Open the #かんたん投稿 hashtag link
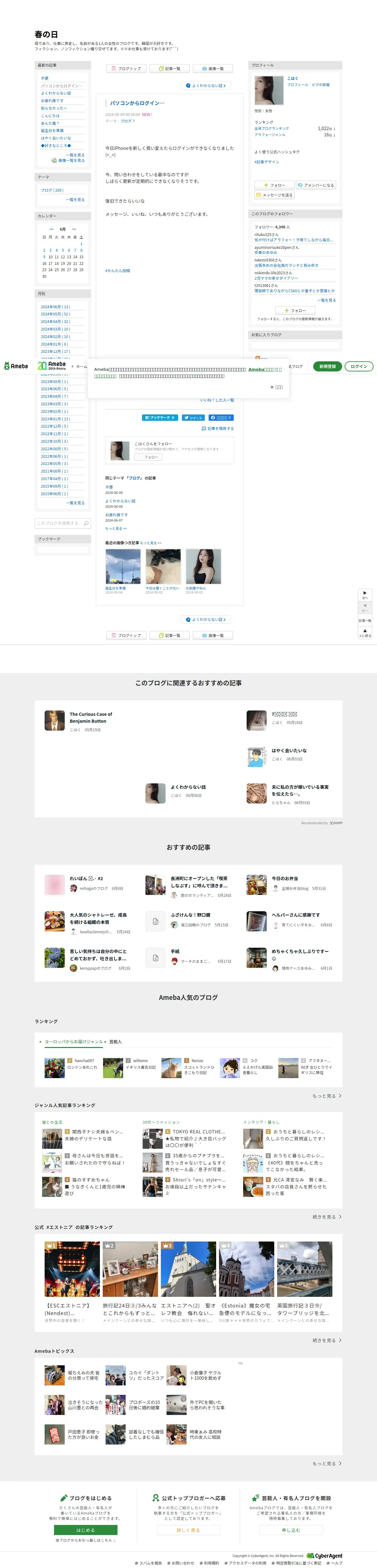Image resolution: width=377 pixels, height=1568 pixels. (x=117, y=271)
